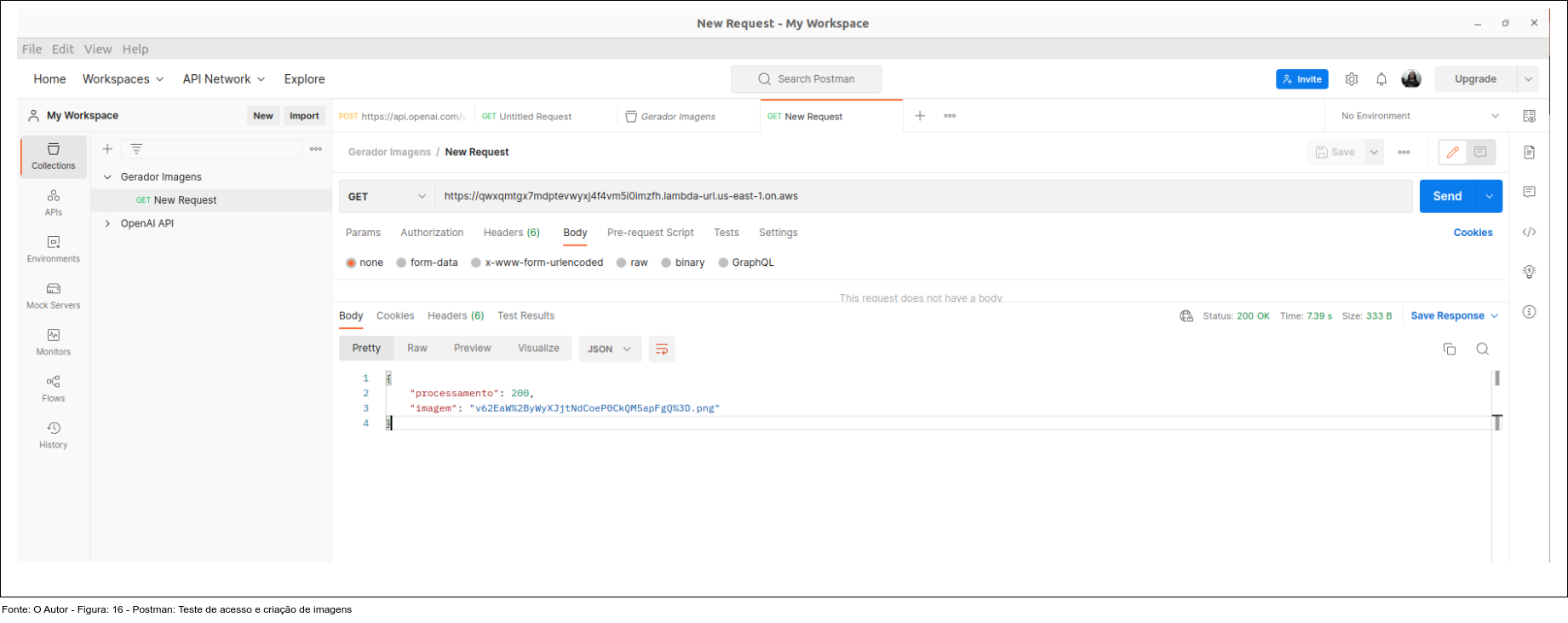Image resolution: width=1568 pixels, height=623 pixels.
Task: Open the user avatar menu
Action: [1411, 79]
